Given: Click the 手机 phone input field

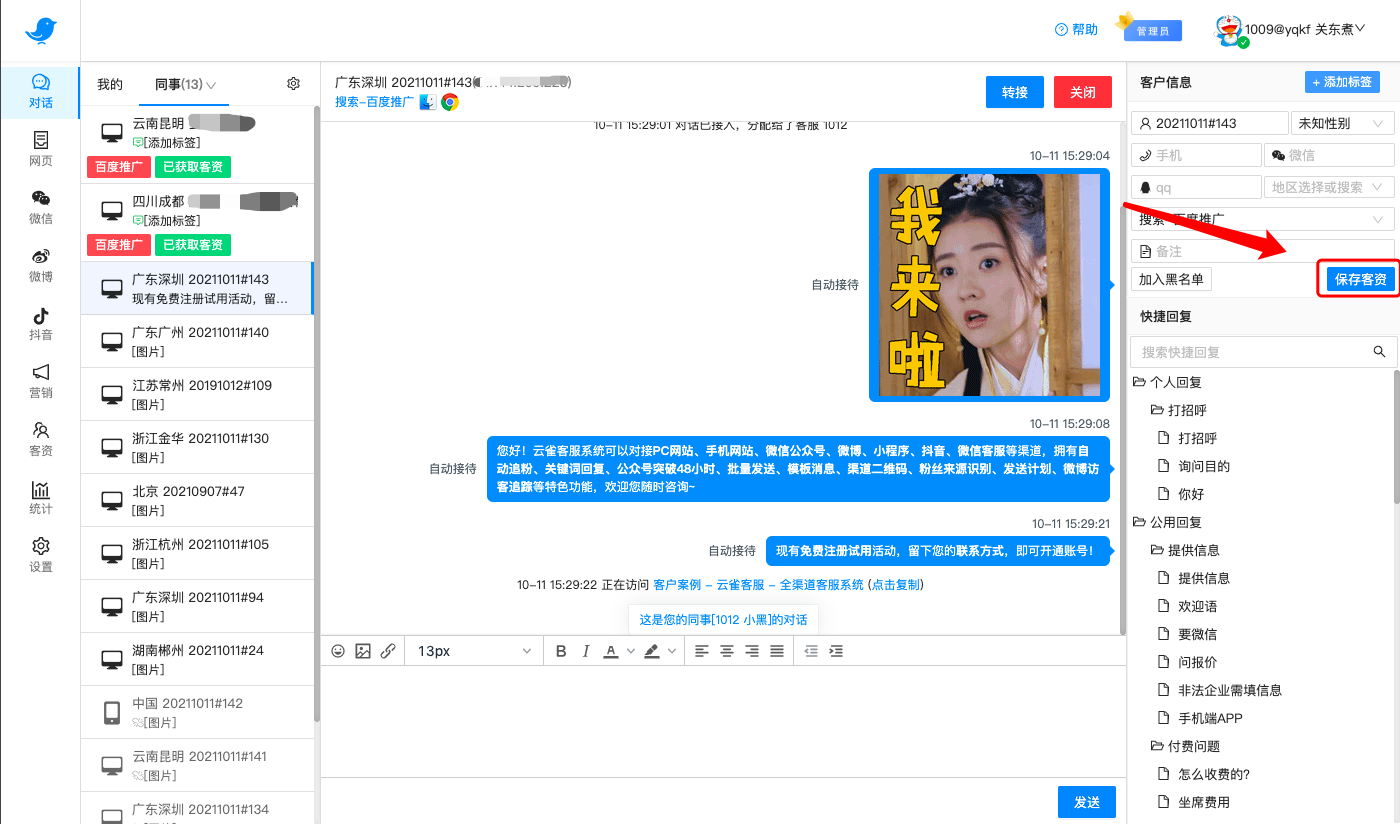Looking at the screenshot, I should pyautogui.click(x=1197, y=155).
